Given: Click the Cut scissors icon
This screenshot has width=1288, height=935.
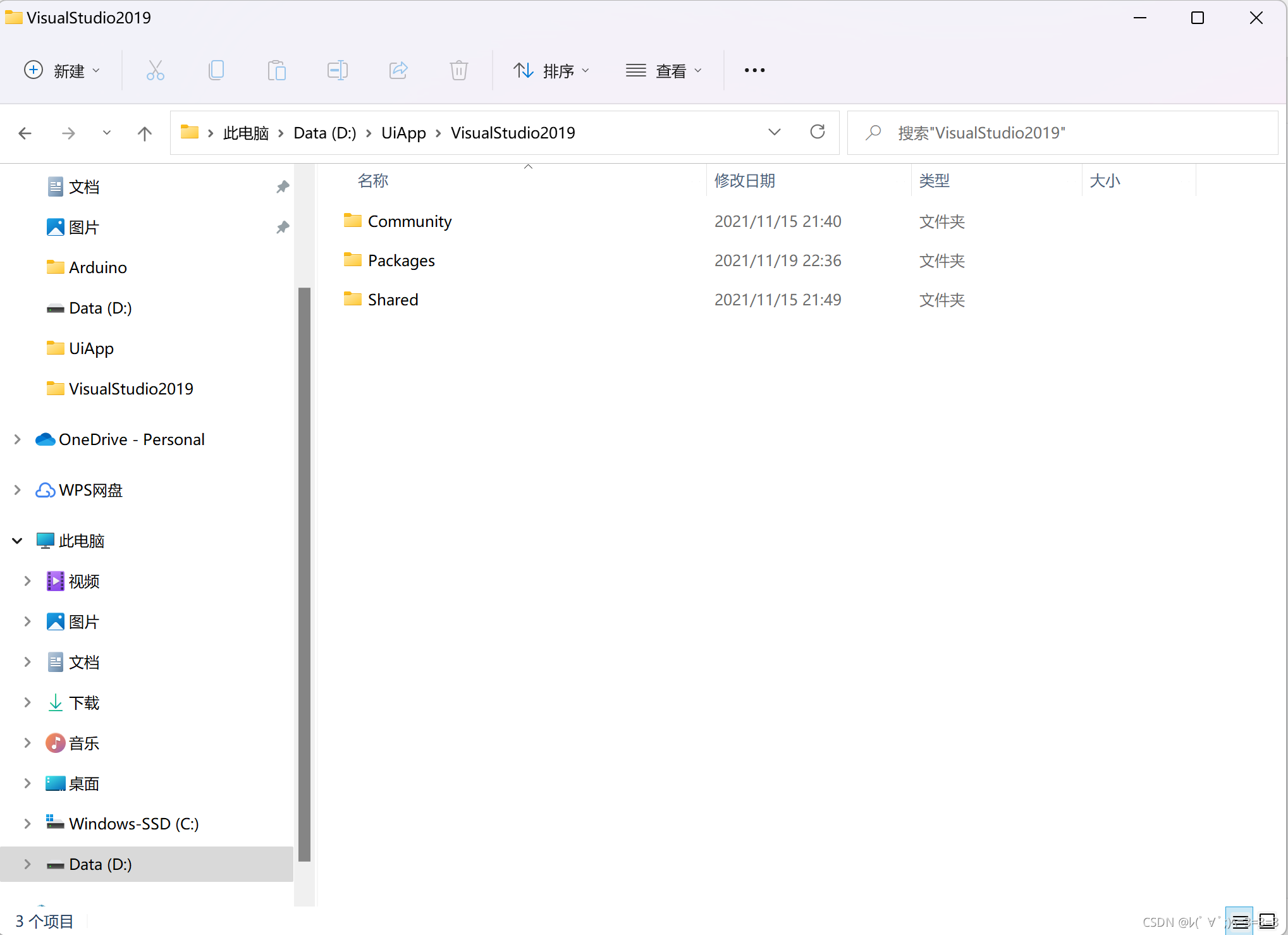Looking at the screenshot, I should point(156,70).
